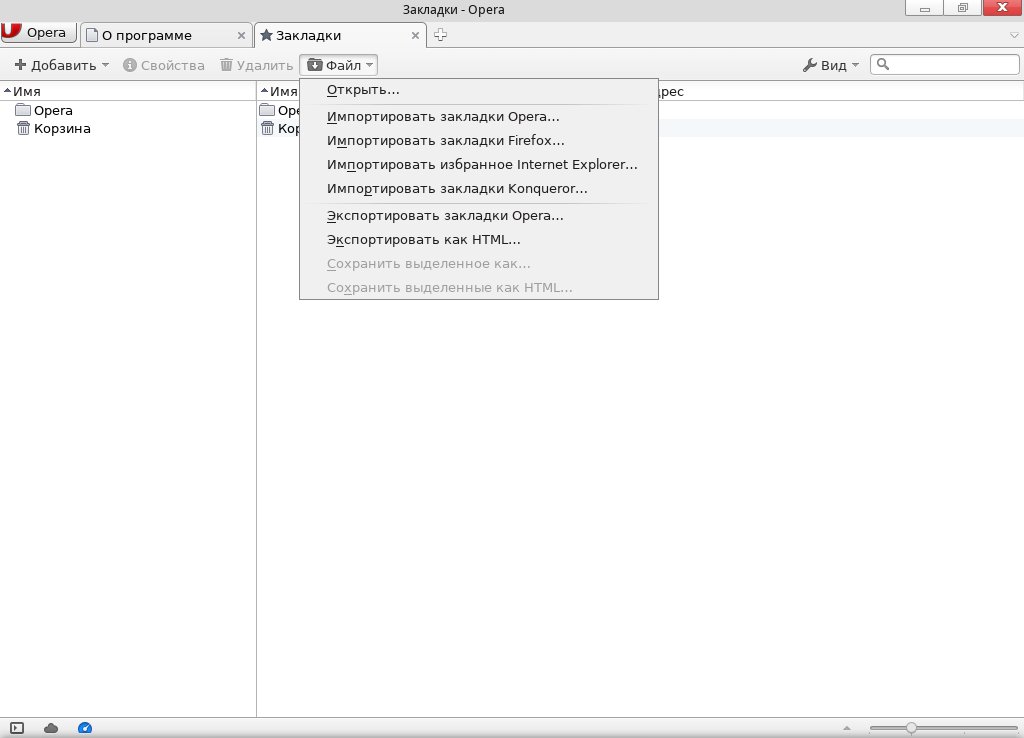Click the Opera folder icon in right list
Screen dimensions: 1024x738
pyautogui.click(x=266, y=110)
